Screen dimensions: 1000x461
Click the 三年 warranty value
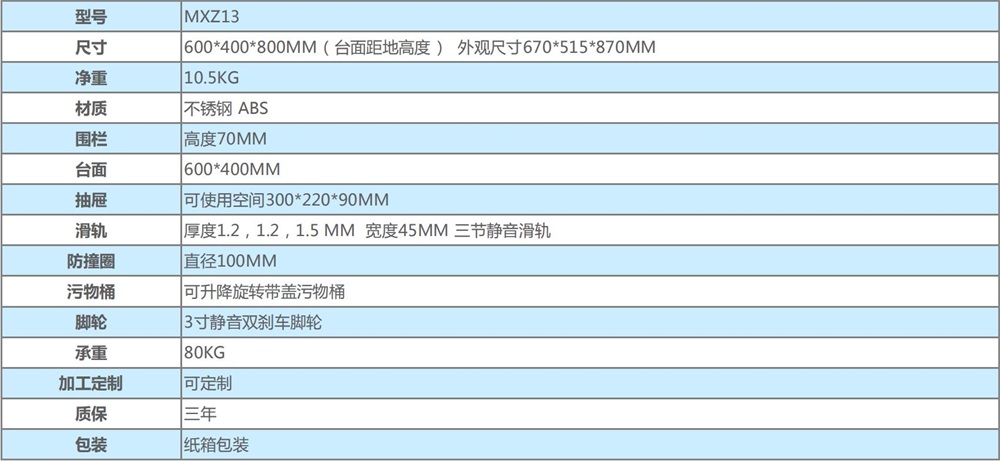200,413
